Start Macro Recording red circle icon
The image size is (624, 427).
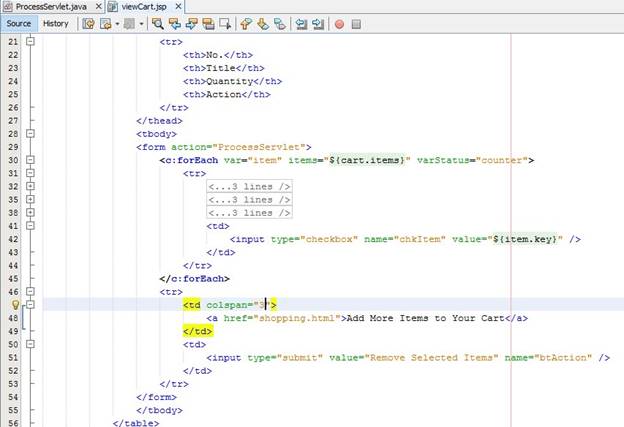[339, 24]
